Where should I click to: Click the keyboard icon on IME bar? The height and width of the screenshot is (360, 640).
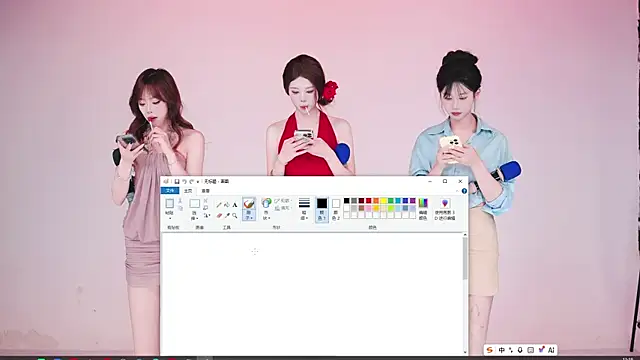pos(530,350)
